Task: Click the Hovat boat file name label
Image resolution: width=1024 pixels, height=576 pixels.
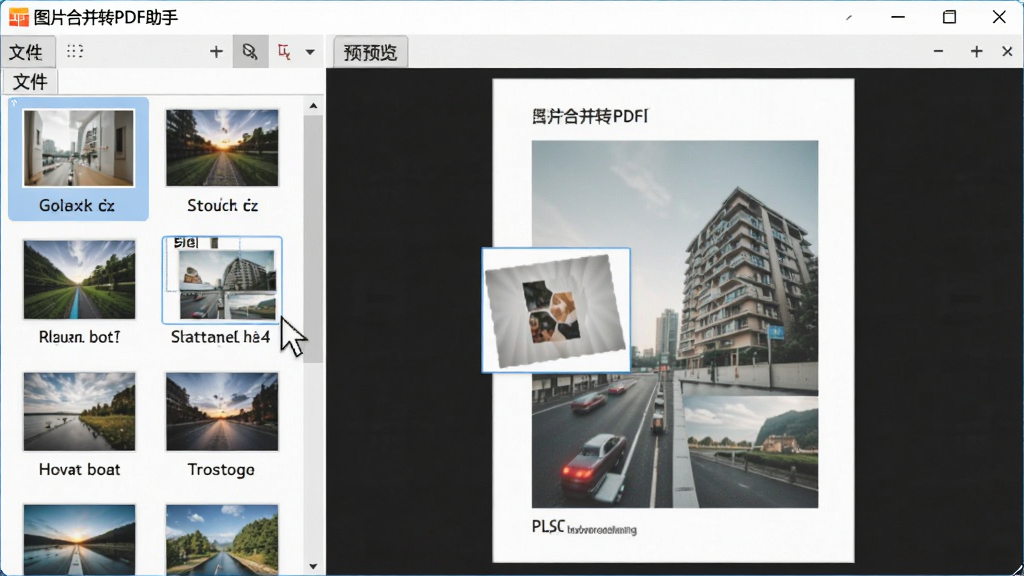Action: point(79,470)
